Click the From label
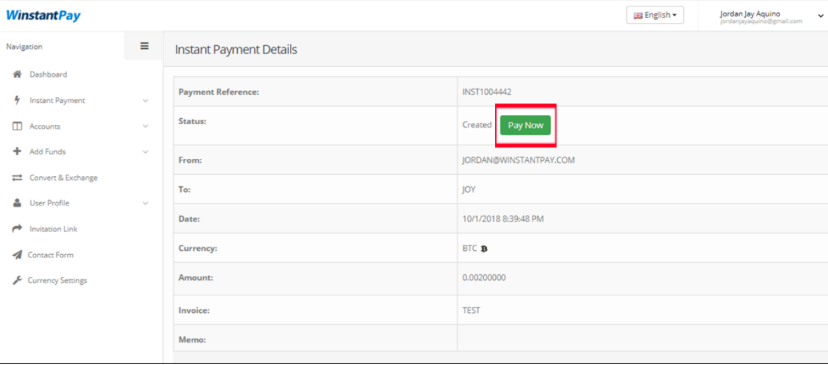This screenshot has height=365, width=828. [x=191, y=160]
